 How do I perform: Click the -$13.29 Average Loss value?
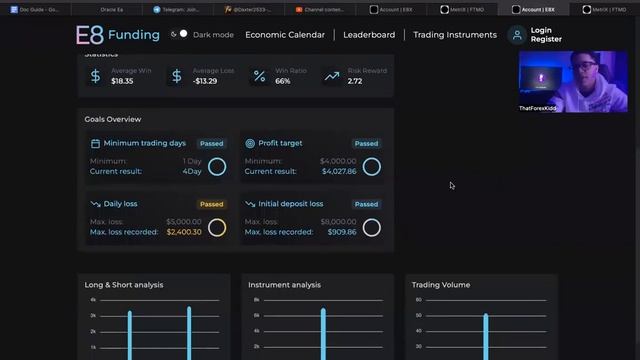(205, 81)
